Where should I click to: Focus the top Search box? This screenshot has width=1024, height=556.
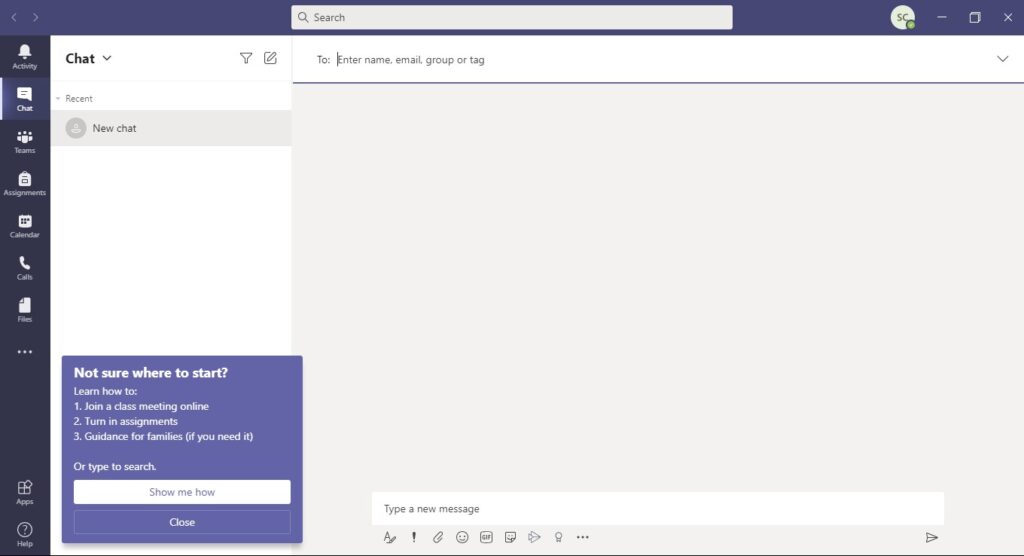(x=512, y=18)
